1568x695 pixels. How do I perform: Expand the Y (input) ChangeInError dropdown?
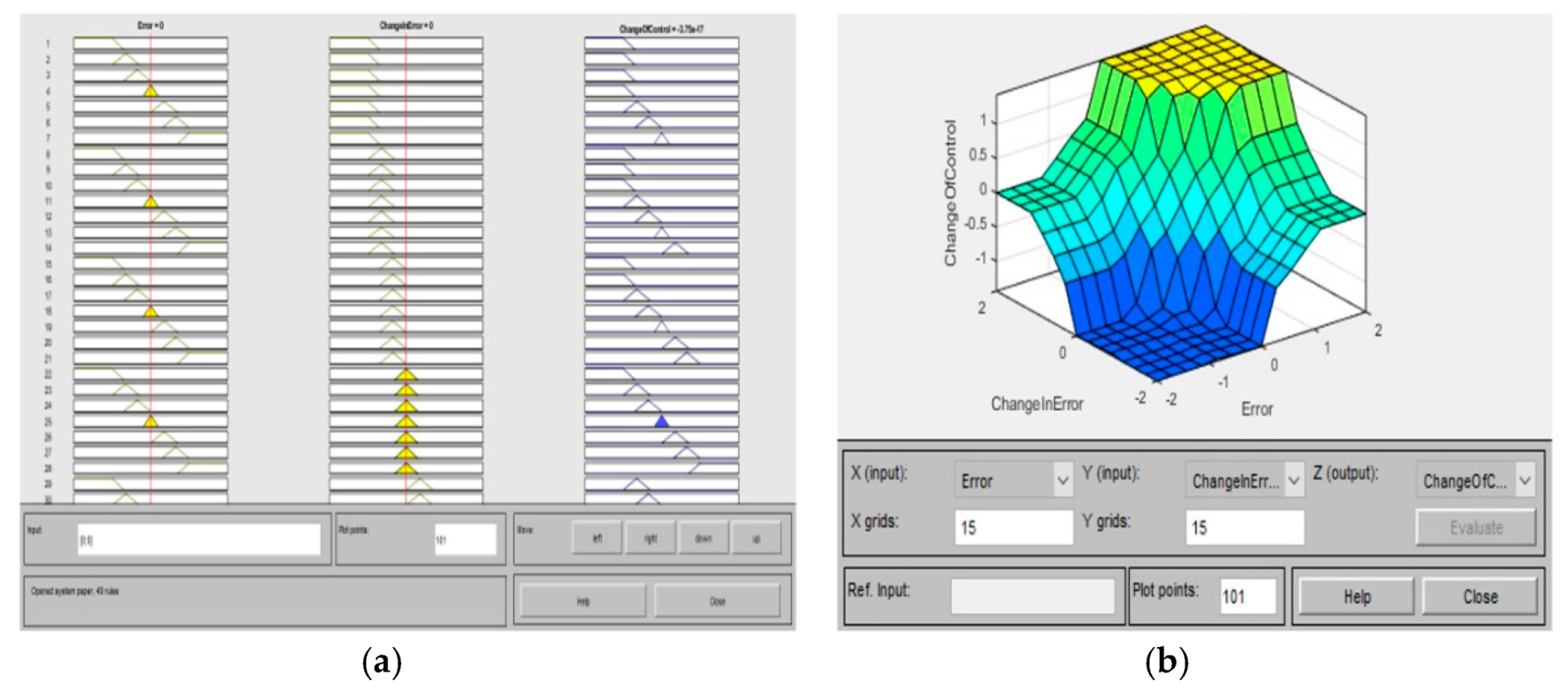[1244, 481]
